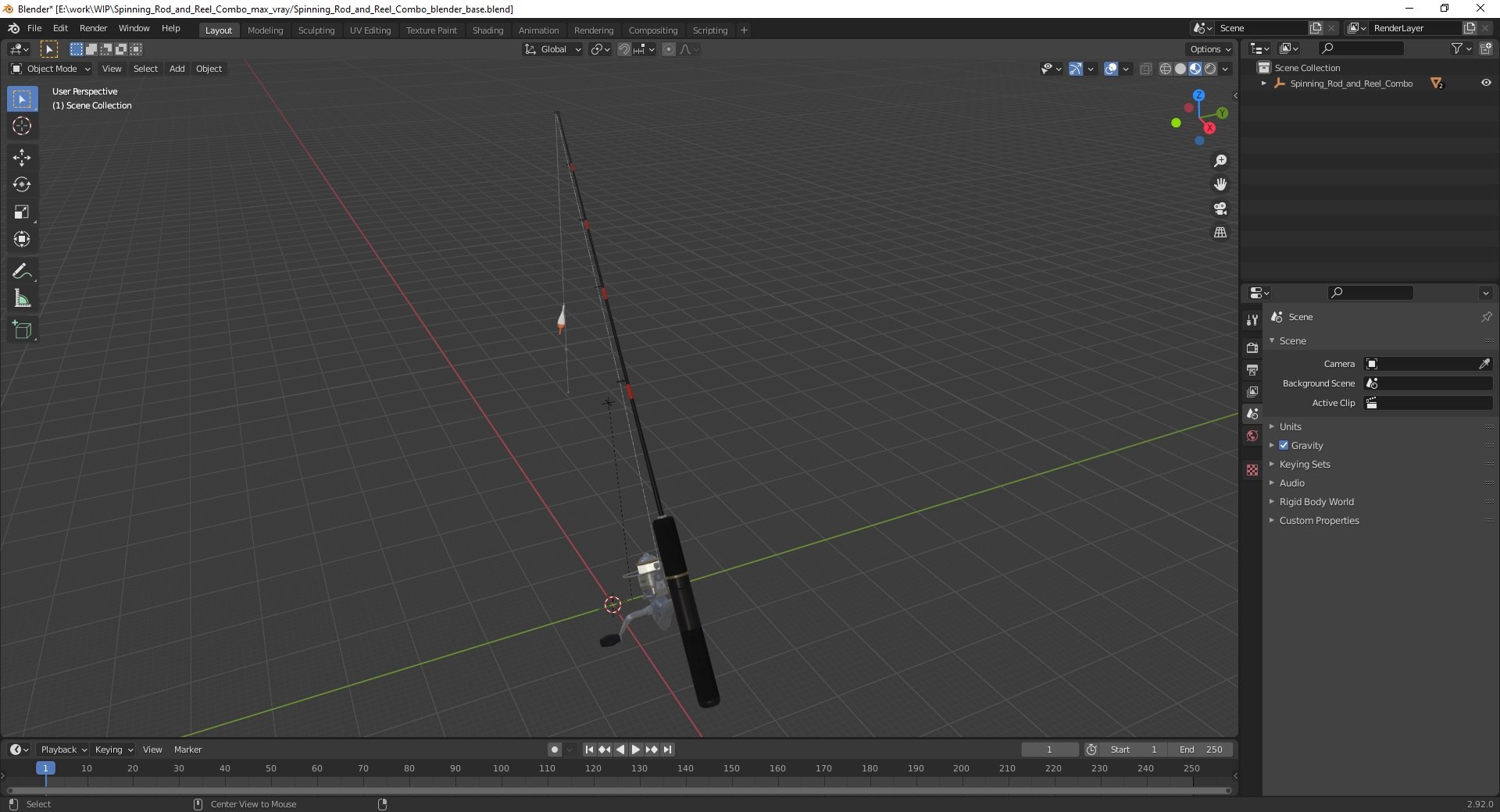Toggle auto keying record button
The width and height of the screenshot is (1500, 812).
click(x=555, y=750)
